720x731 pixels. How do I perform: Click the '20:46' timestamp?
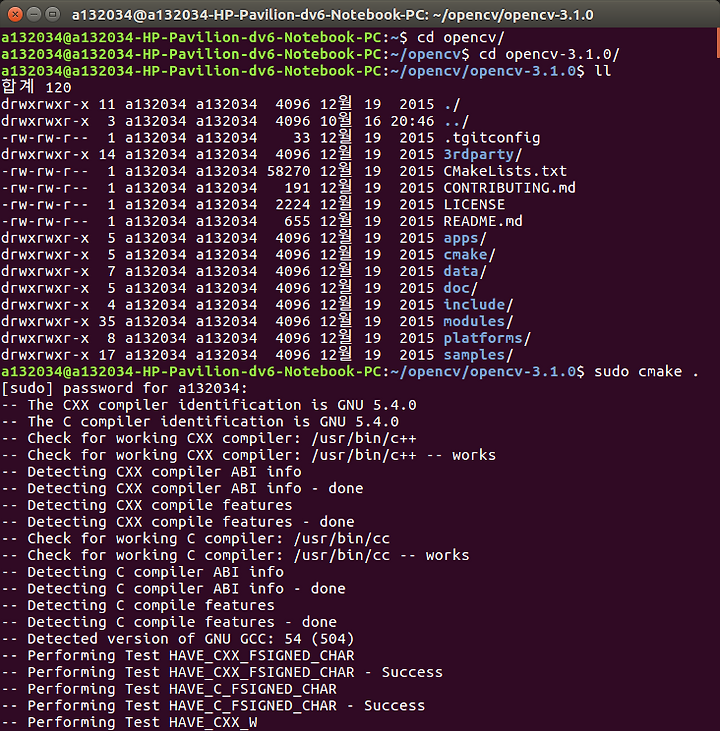tap(412, 121)
